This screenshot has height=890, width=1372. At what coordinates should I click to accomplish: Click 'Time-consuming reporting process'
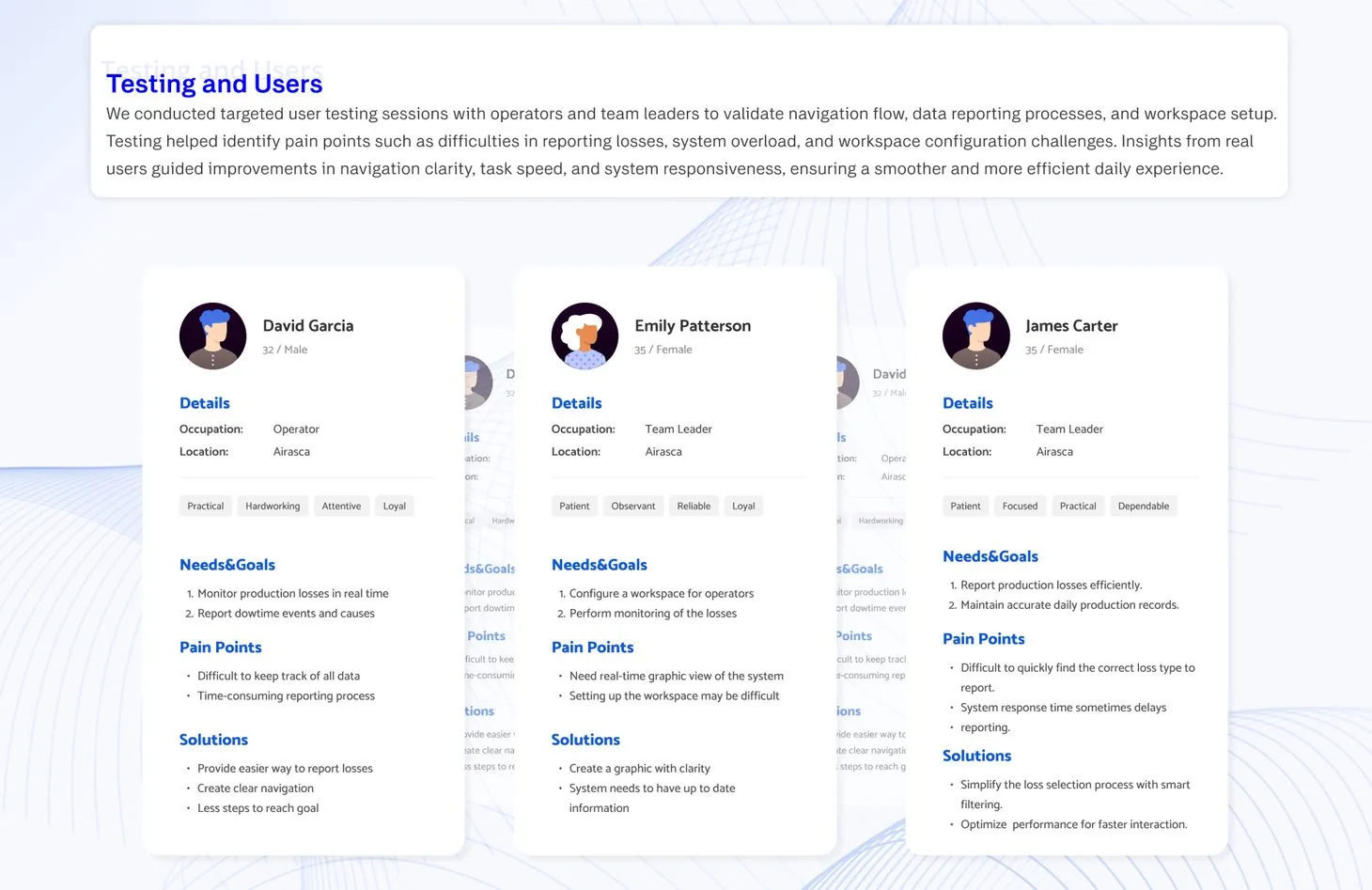pos(286,695)
